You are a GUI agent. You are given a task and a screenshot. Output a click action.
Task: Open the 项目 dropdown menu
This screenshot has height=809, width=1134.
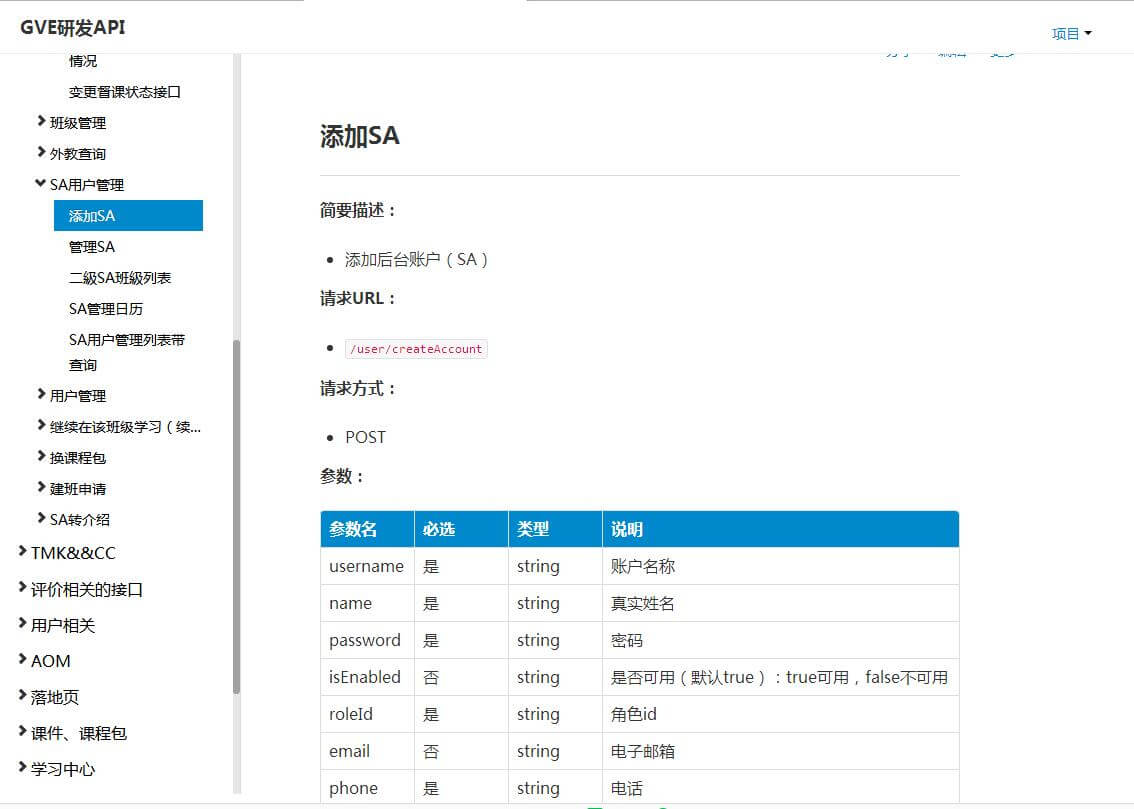pos(1071,33)
